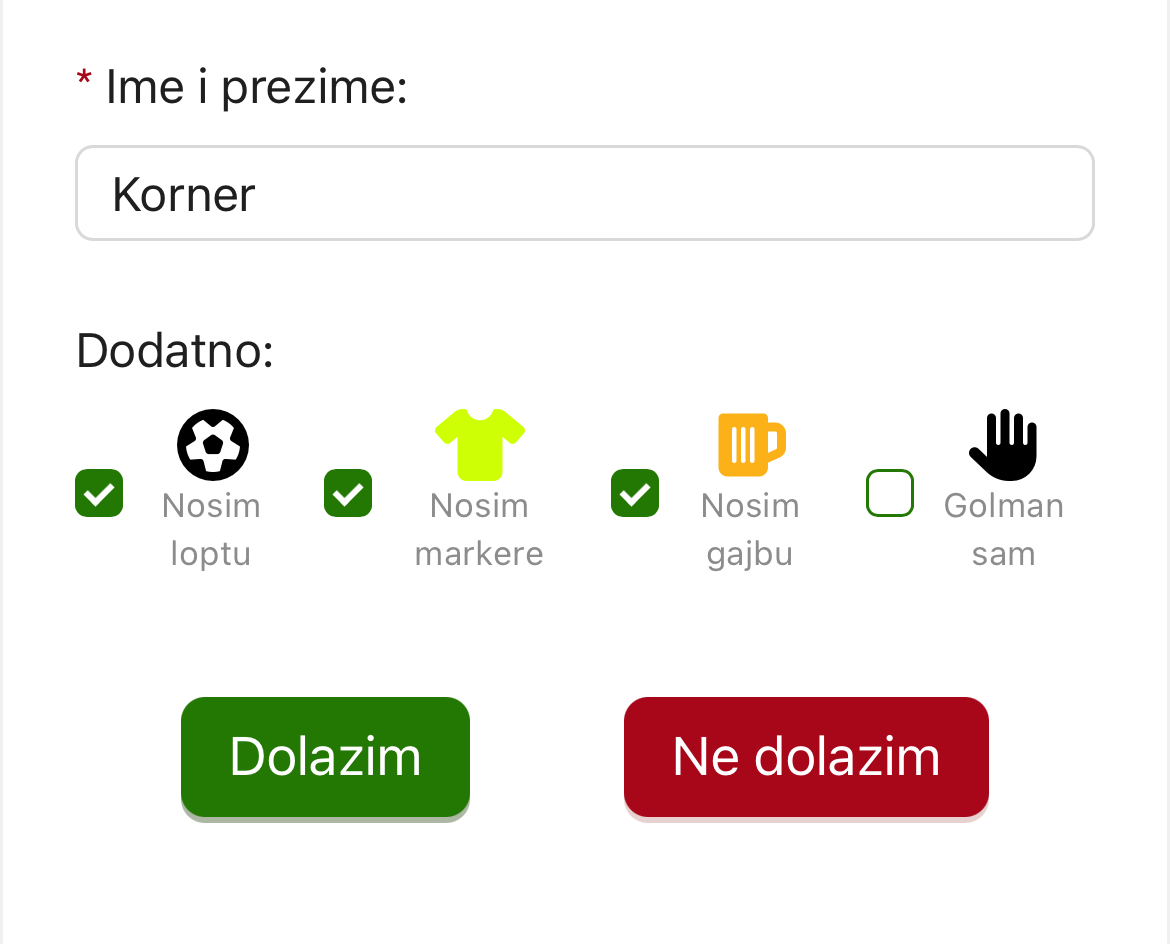Click the black goalkeeper hand icon
Screen dimensions: 1170x944
pyautogui.click(x=1004, y=445)
